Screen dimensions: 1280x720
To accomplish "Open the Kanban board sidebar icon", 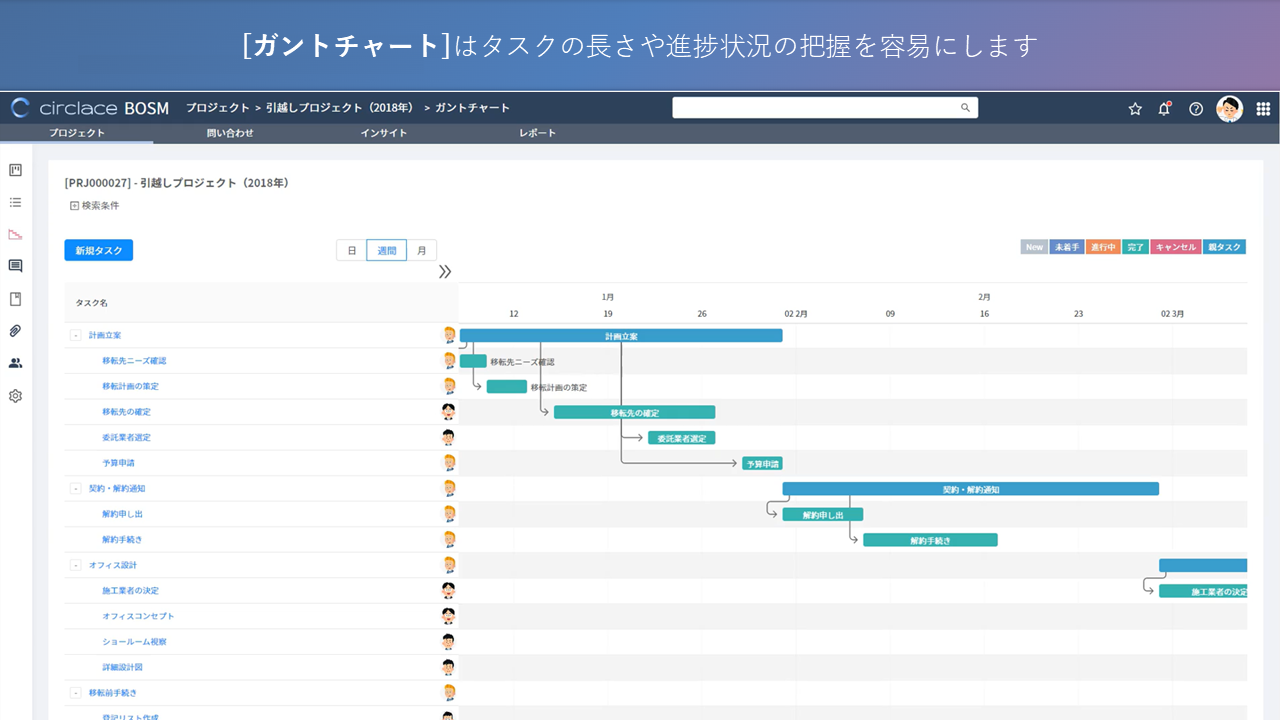I will [15, 170].
